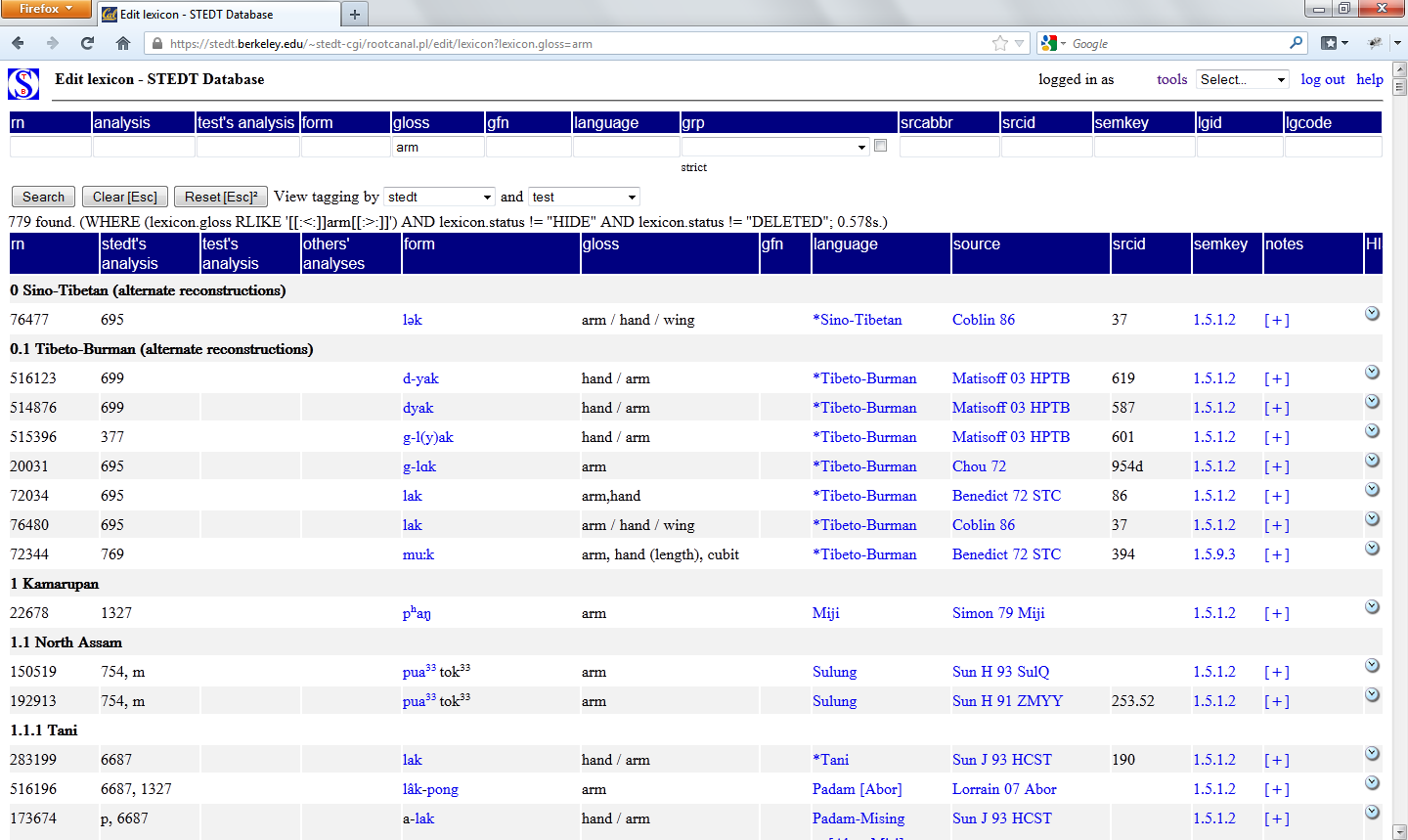1408x840 pixels.
Task: Open row menu icon for Miji record 22678
Action: pos(1372,607)
